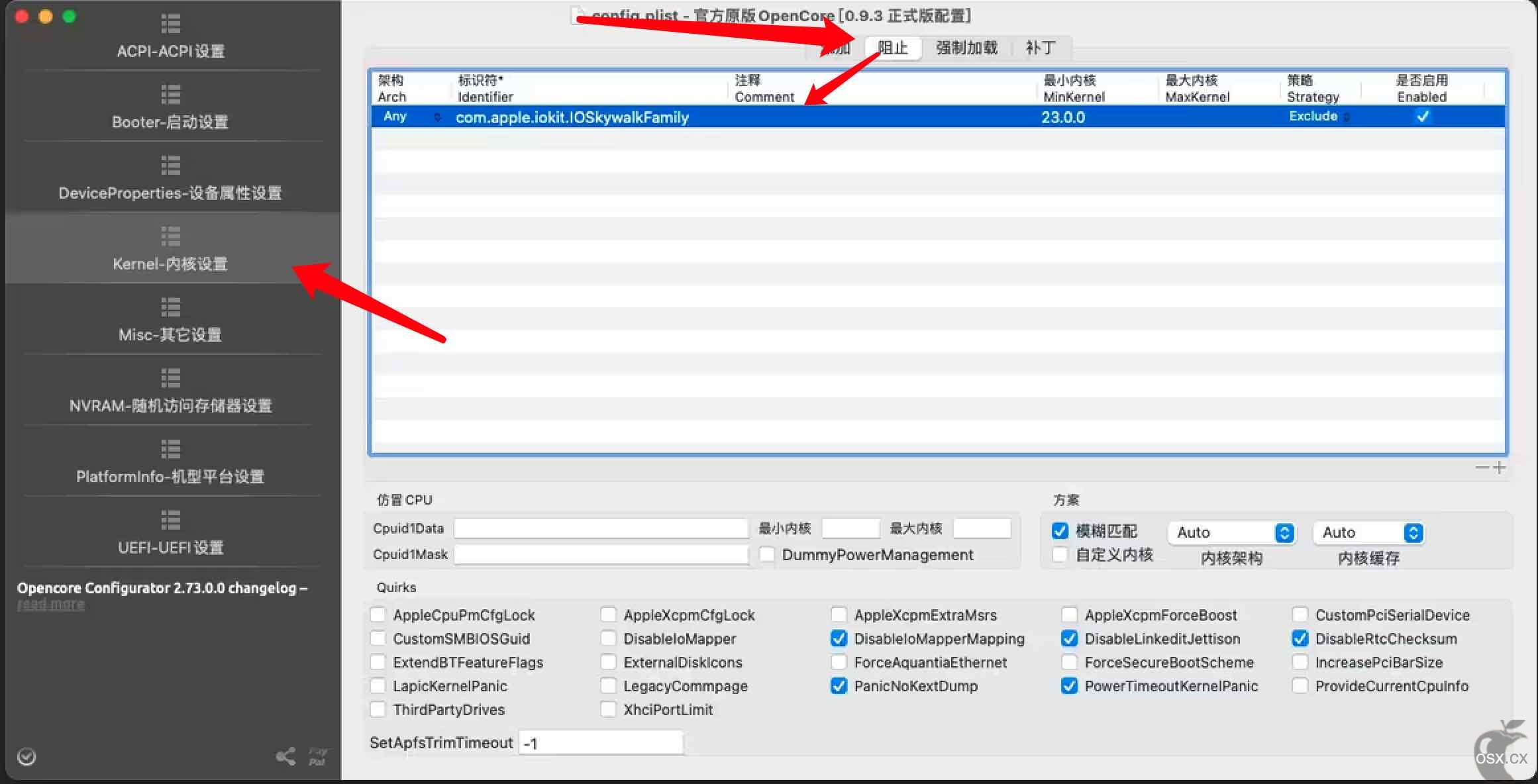Screen dimensions: 1538x784
Task: Switch to the 补丁 tab
Action: [x=1041, y=48]
